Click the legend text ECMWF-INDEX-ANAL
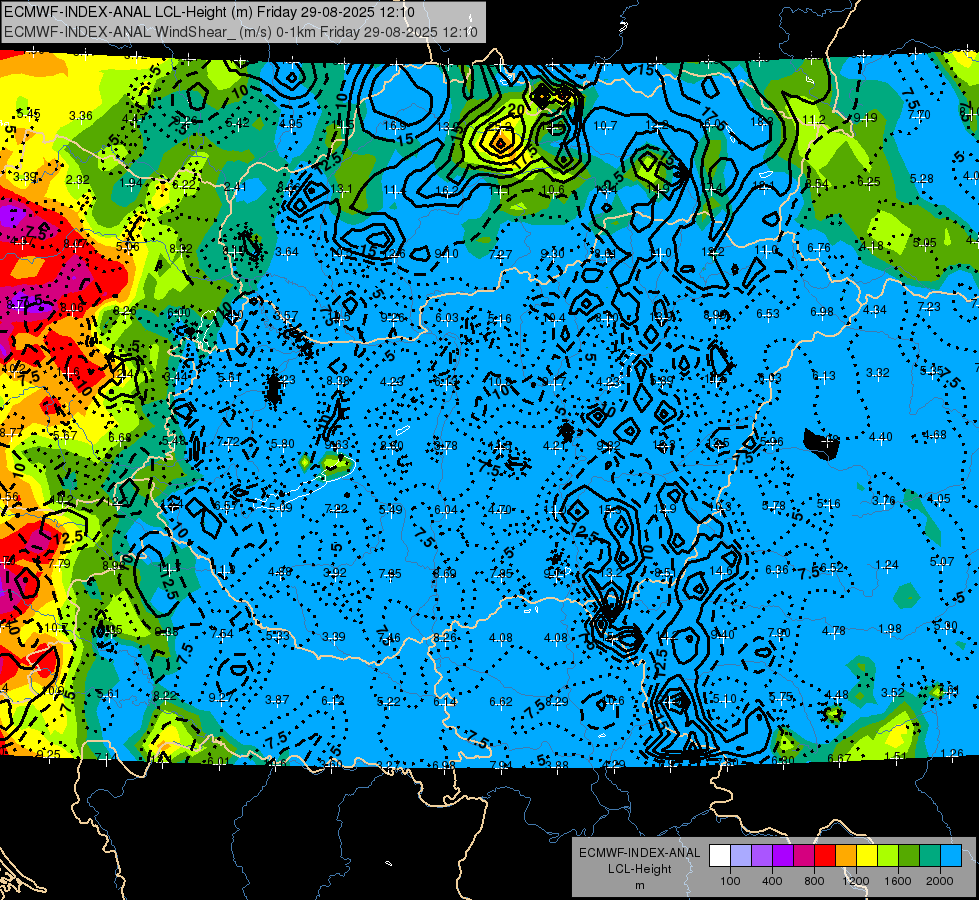This screenshot has width=979, height=900. 639,853
